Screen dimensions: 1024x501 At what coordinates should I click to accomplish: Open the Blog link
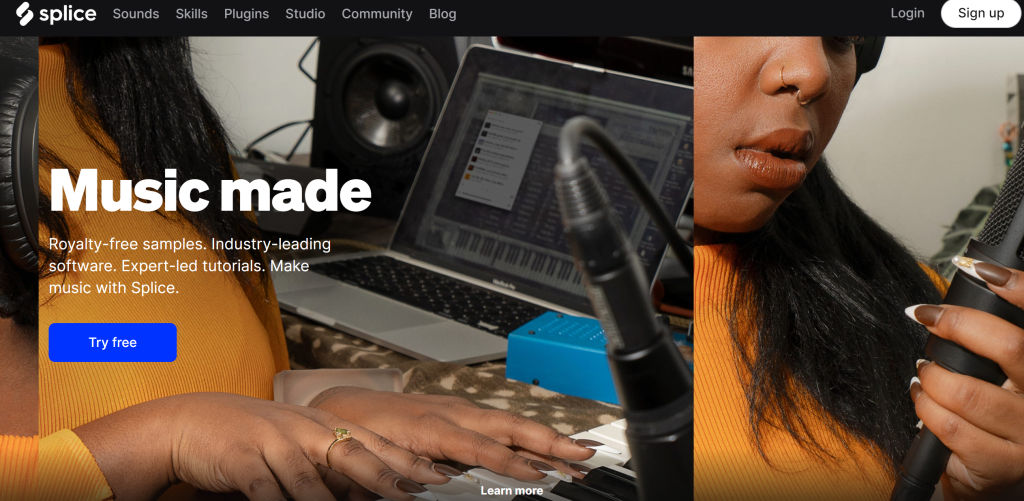point(443,14)
